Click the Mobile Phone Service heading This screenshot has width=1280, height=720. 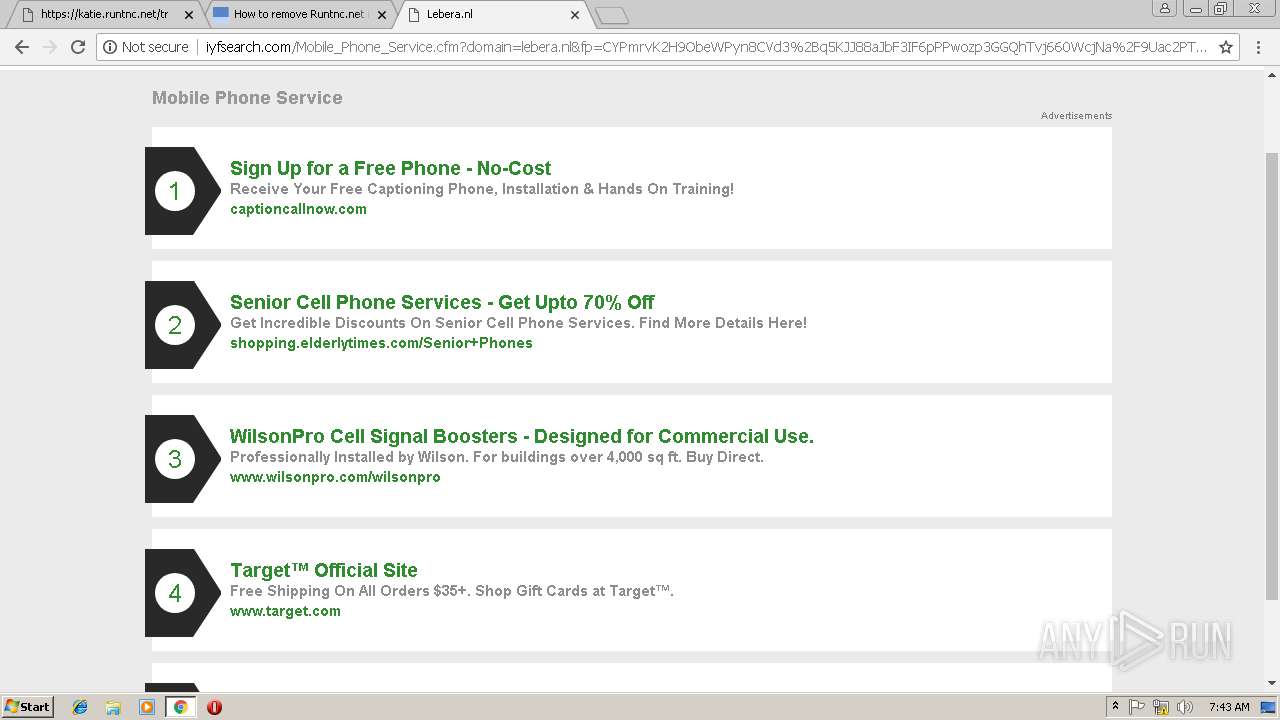pyautogui.click(x=247, y=98)
